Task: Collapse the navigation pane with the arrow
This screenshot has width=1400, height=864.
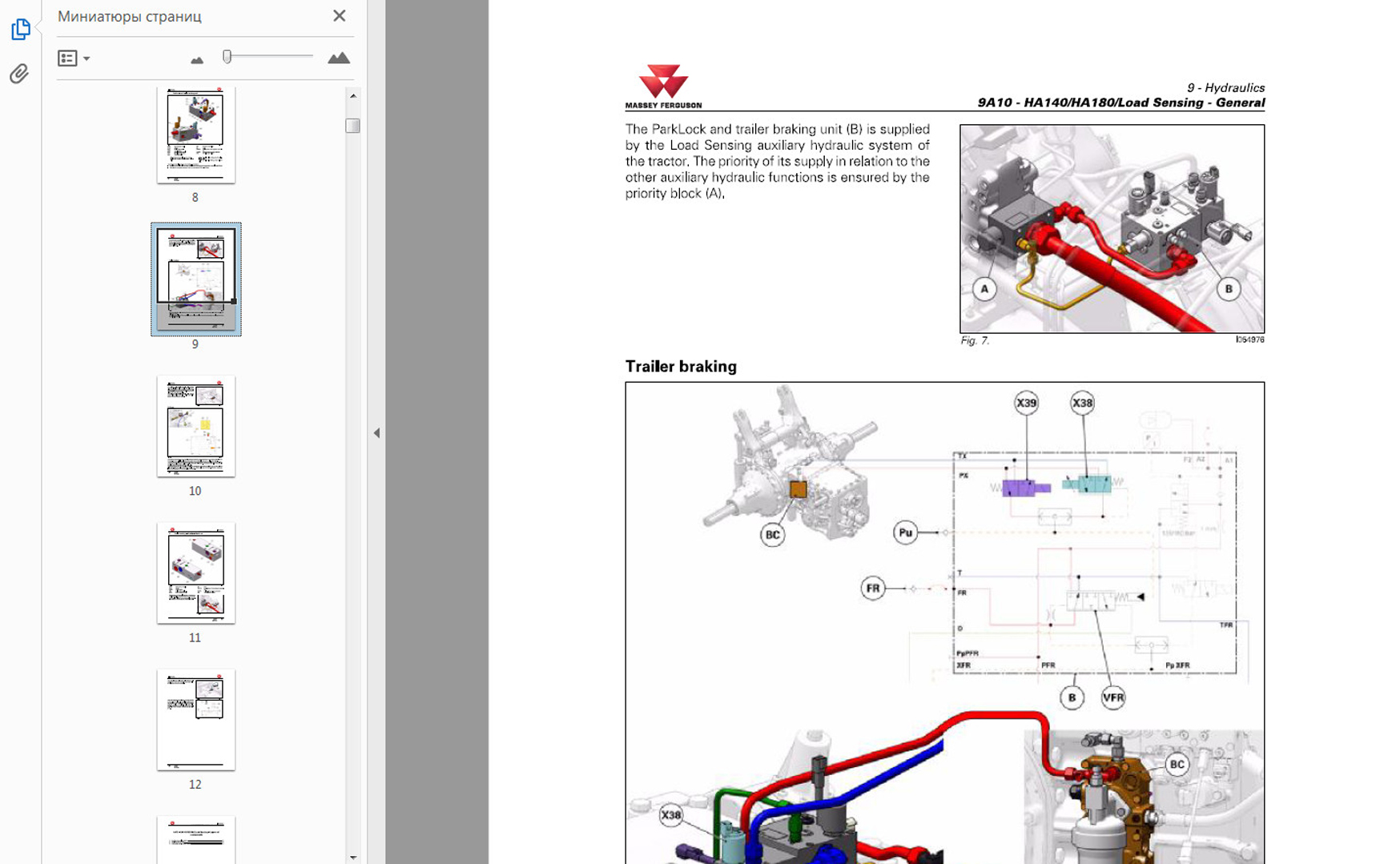Action: (x=376, y=433)
